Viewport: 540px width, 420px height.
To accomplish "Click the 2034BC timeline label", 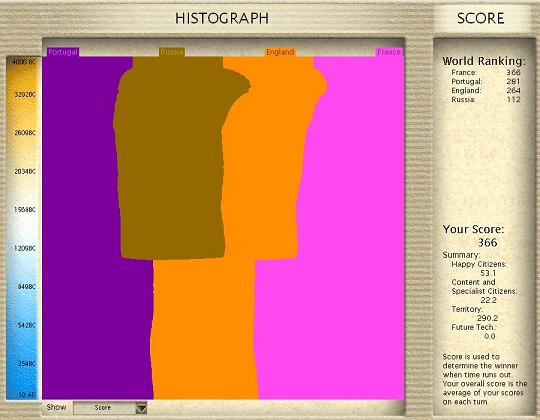I will tap(25, 171).
